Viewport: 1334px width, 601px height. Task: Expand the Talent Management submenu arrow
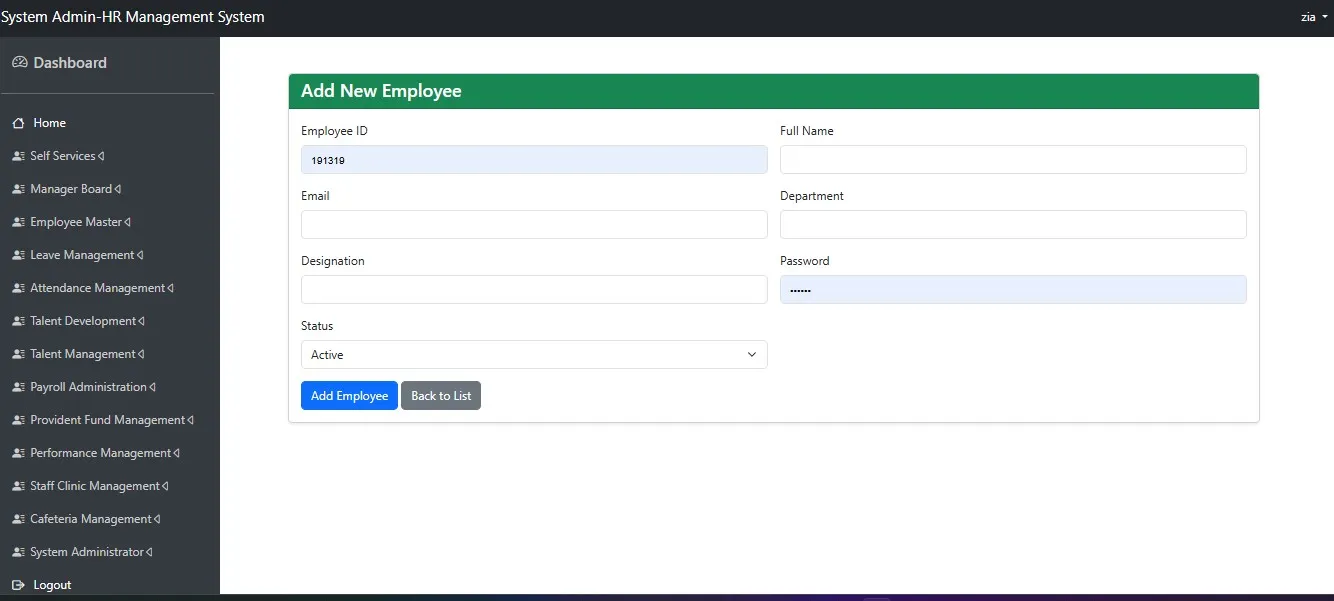(141, 354)
